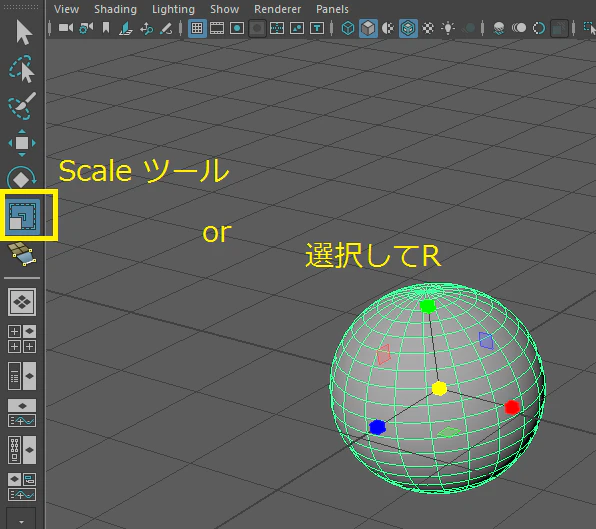The width and height of the screenshot is (596, 529).
Task: Toggle Wireframe on Shaded
Action: tap(408, 28)
